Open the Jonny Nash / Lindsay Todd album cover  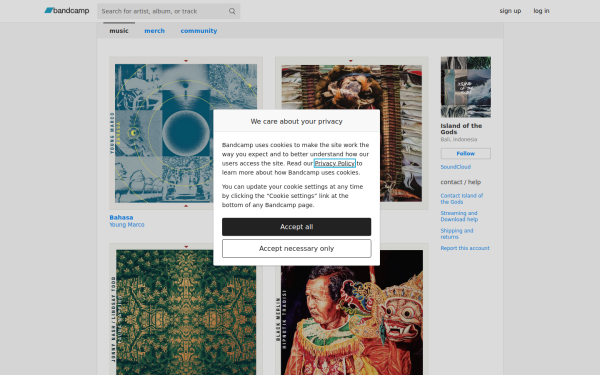tap(186, 309)
